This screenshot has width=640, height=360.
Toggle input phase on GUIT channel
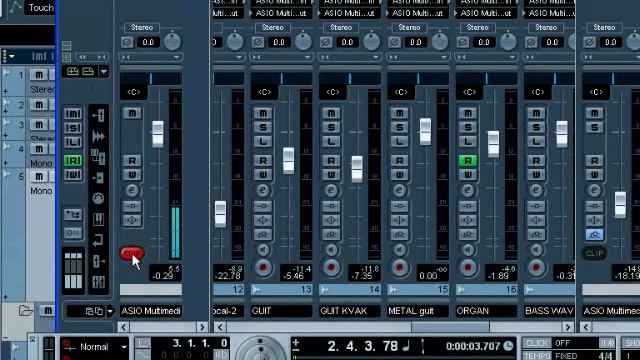258,42
